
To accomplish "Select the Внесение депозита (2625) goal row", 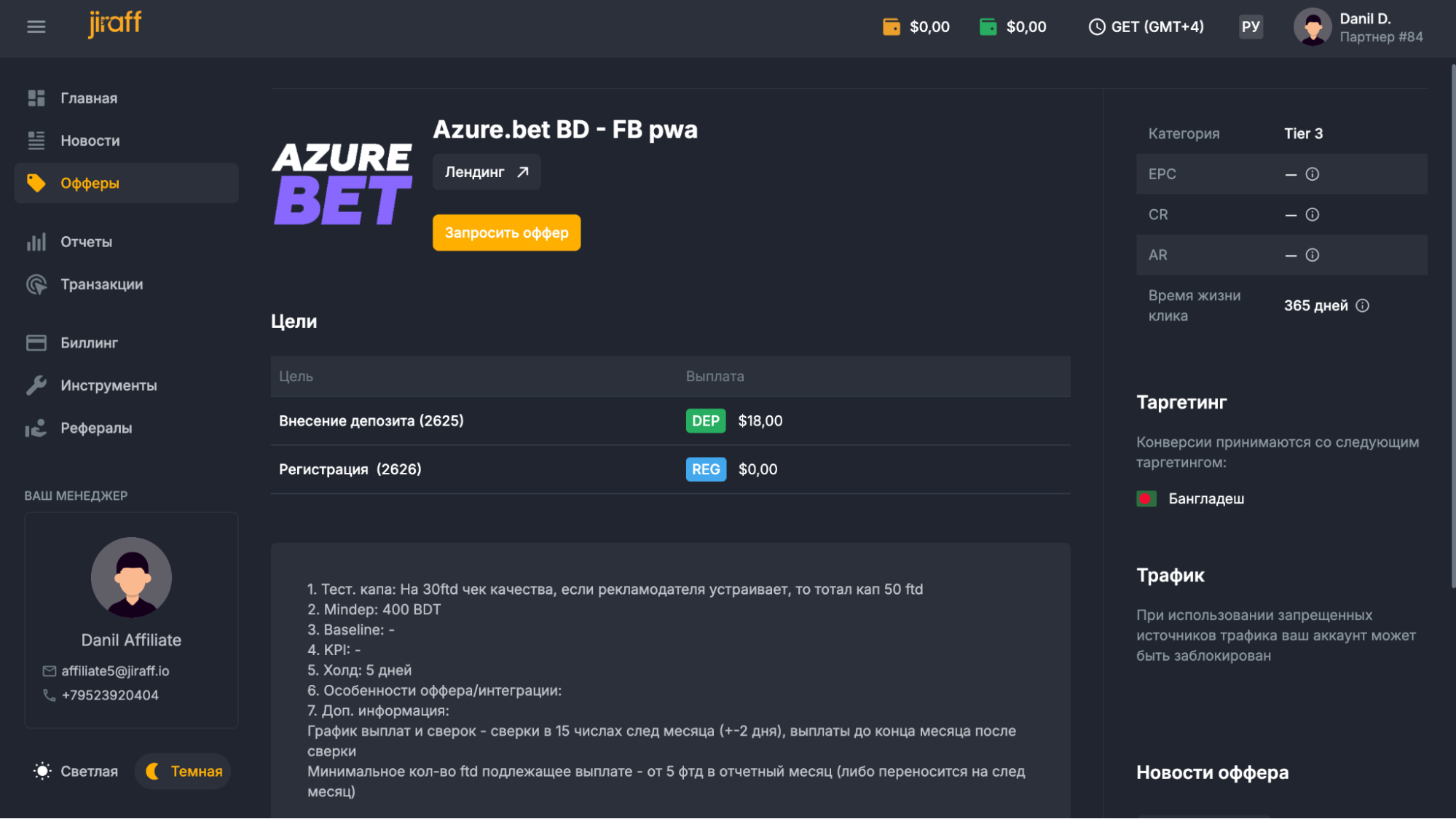I will (x=670, y=421).
